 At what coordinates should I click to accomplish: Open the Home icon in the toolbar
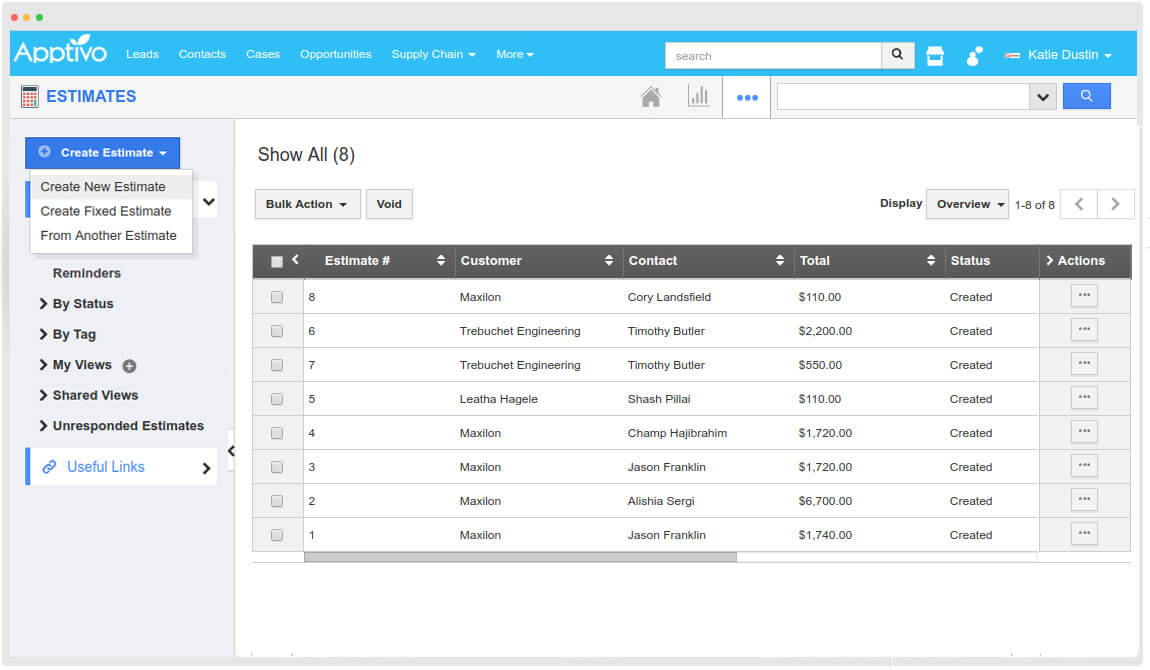pyautogui.click(x=651, y=96)
